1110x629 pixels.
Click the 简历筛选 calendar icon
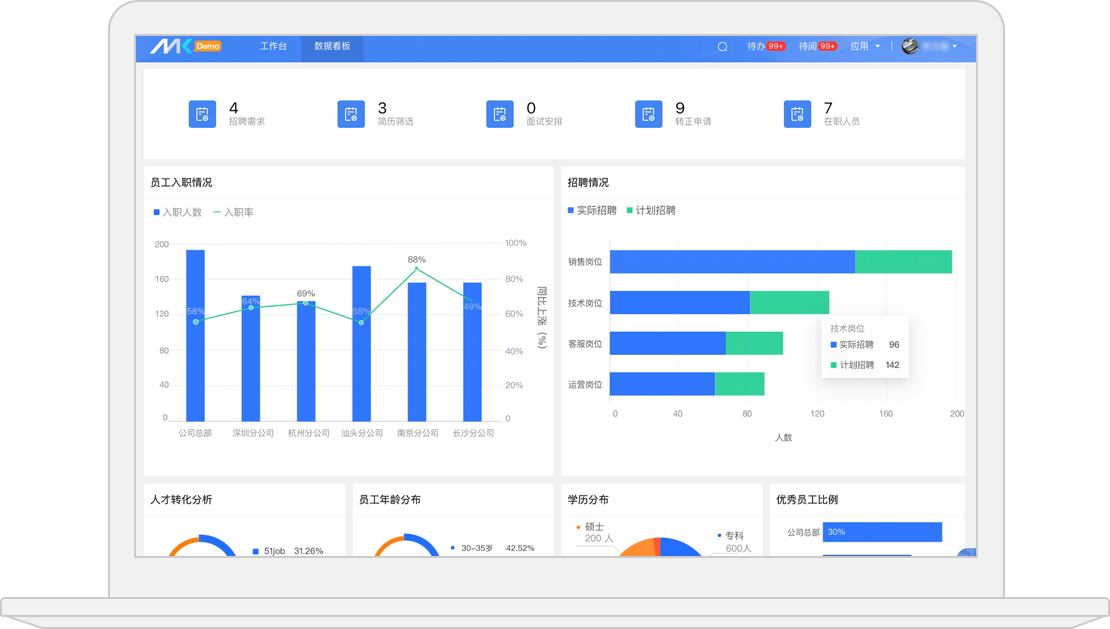[351, 114]
